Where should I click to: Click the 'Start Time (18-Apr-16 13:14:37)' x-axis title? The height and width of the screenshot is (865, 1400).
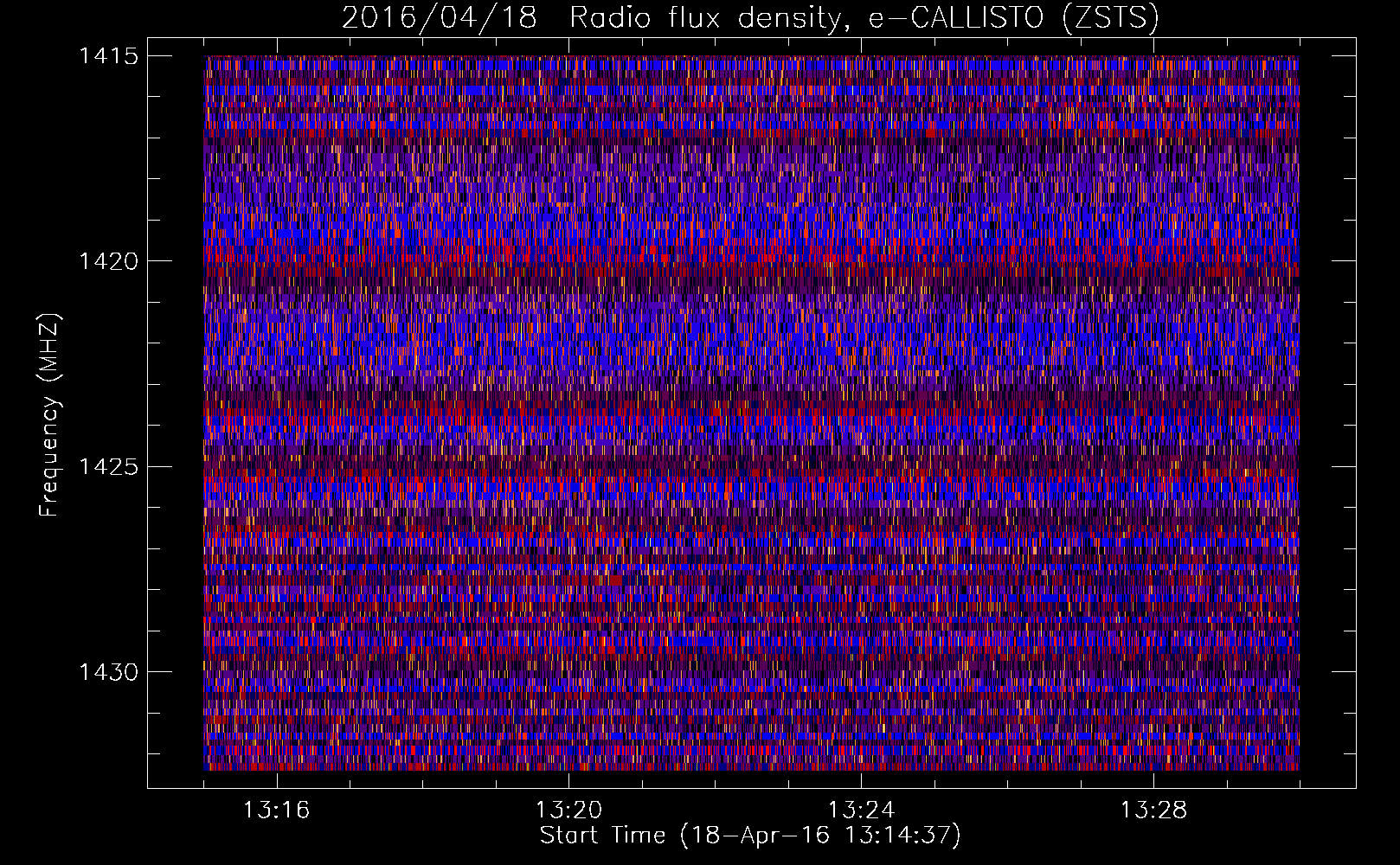tap(750, 836)
